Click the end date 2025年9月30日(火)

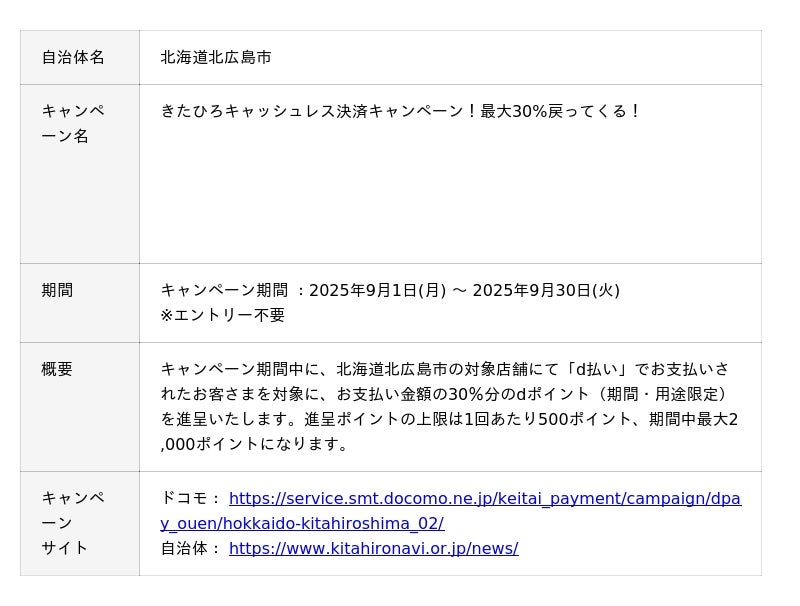[546, 290]
